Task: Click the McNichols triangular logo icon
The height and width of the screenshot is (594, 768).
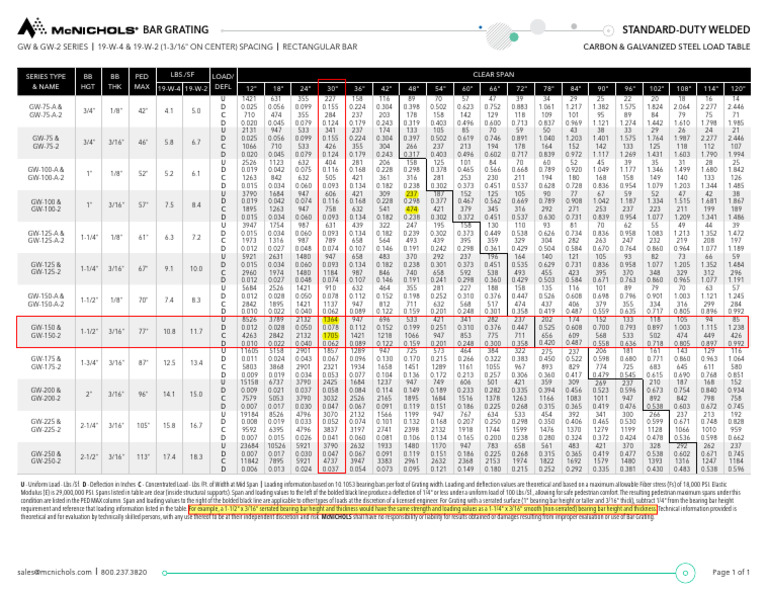Action: [x=32, y=28]
